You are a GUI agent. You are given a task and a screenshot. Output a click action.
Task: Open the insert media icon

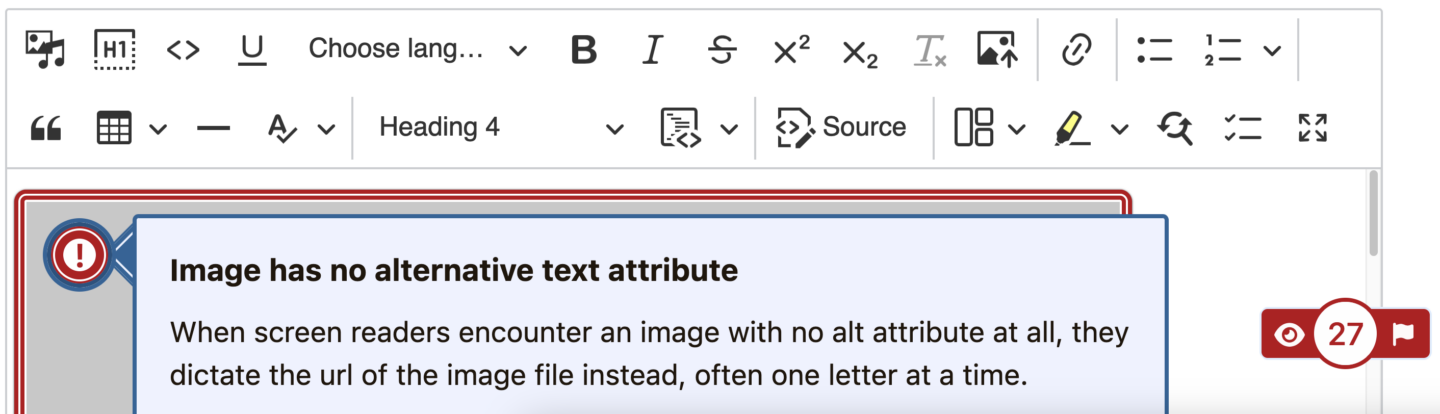tap(45, 50)
